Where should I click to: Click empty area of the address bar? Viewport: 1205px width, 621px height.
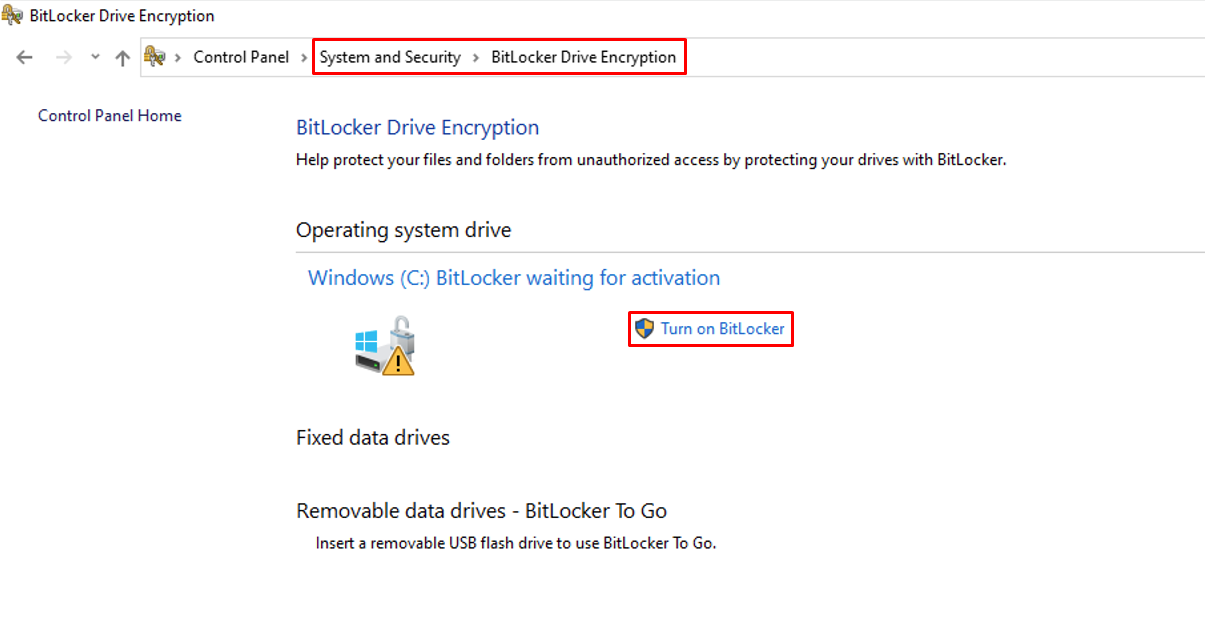(940, 57)
